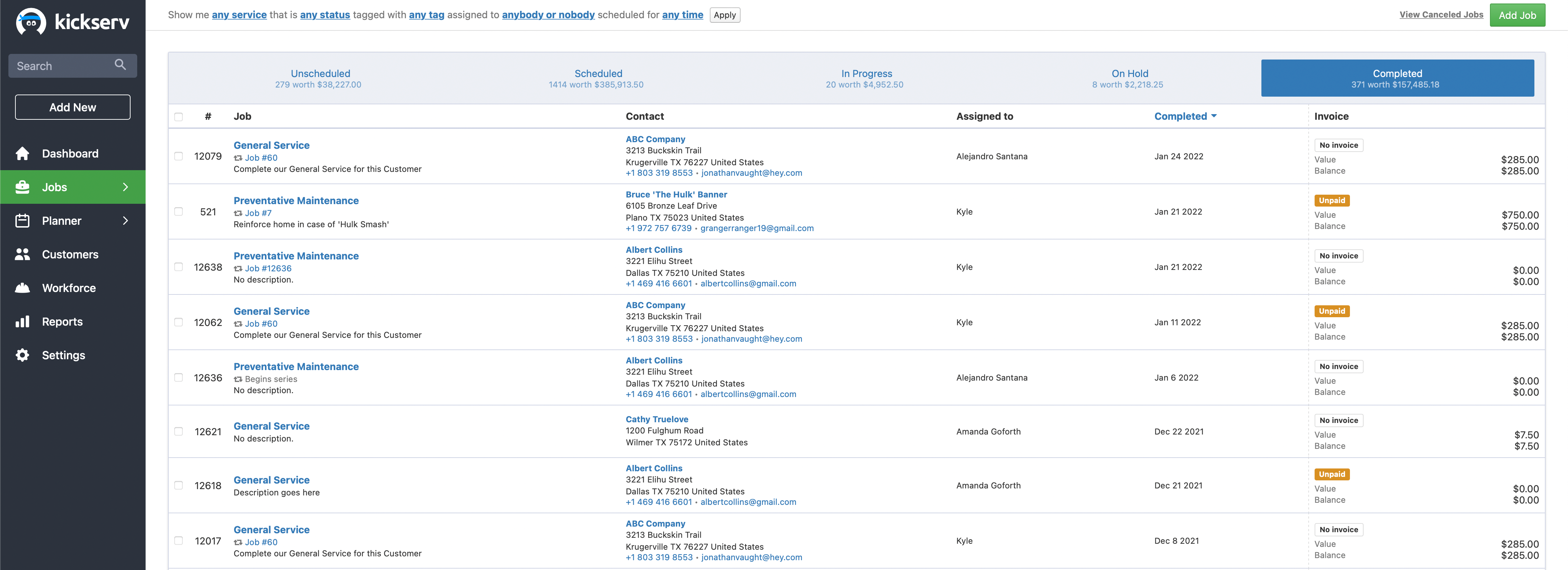The width and height of the screenshot is (1568, 570).
Task: Click the jonathanvaught@hey.com email for job 12079
Action: [751, 173]
